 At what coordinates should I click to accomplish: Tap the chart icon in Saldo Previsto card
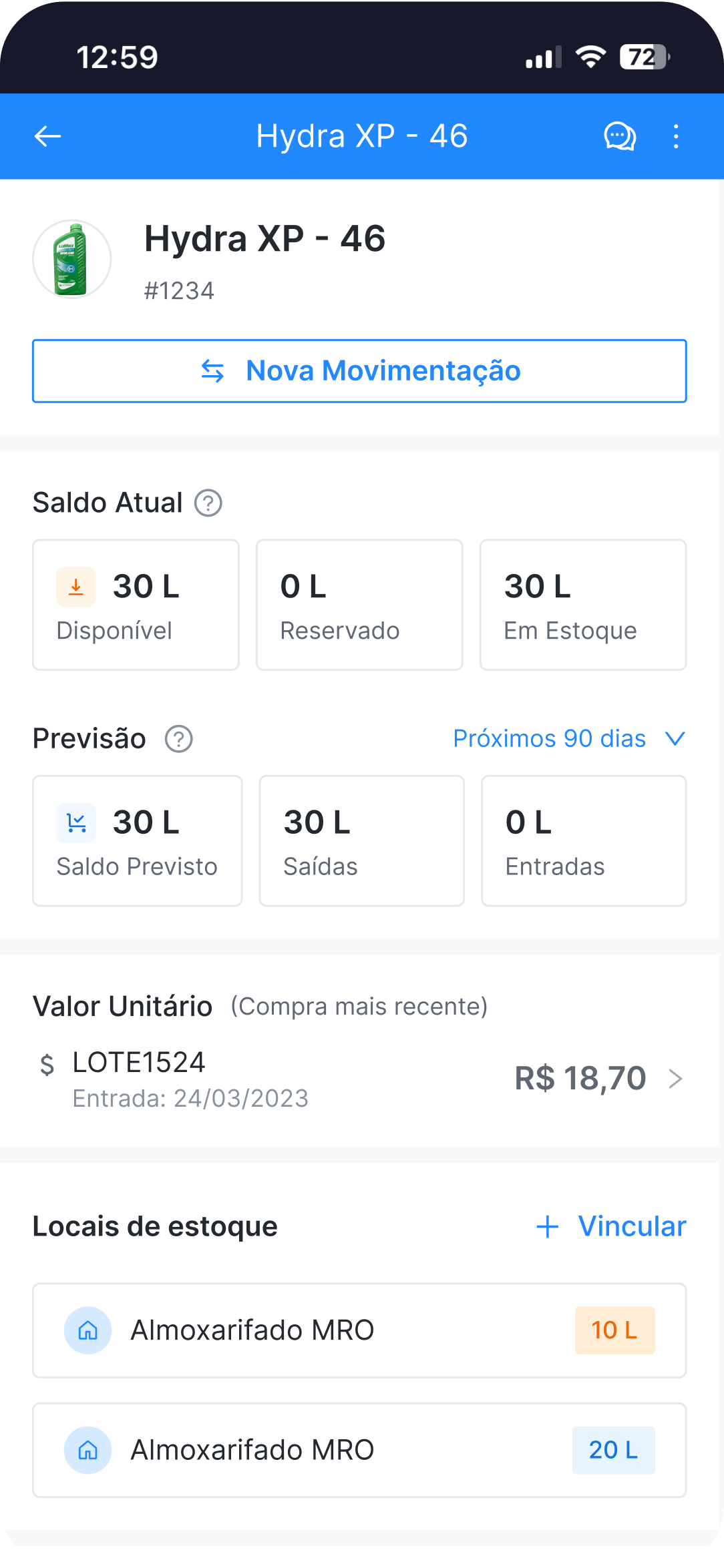[x=76, y=822]
